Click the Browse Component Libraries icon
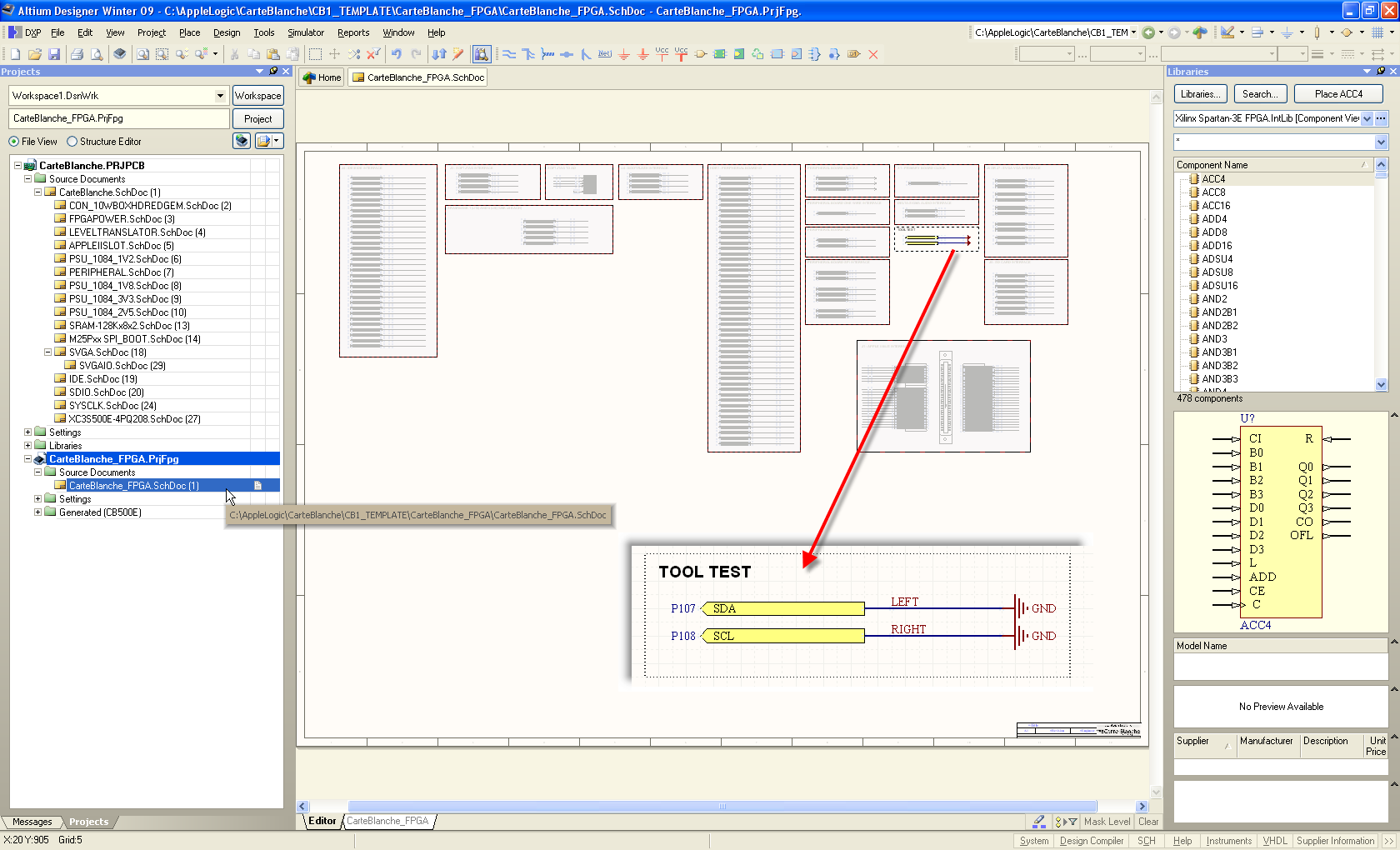 482,54
